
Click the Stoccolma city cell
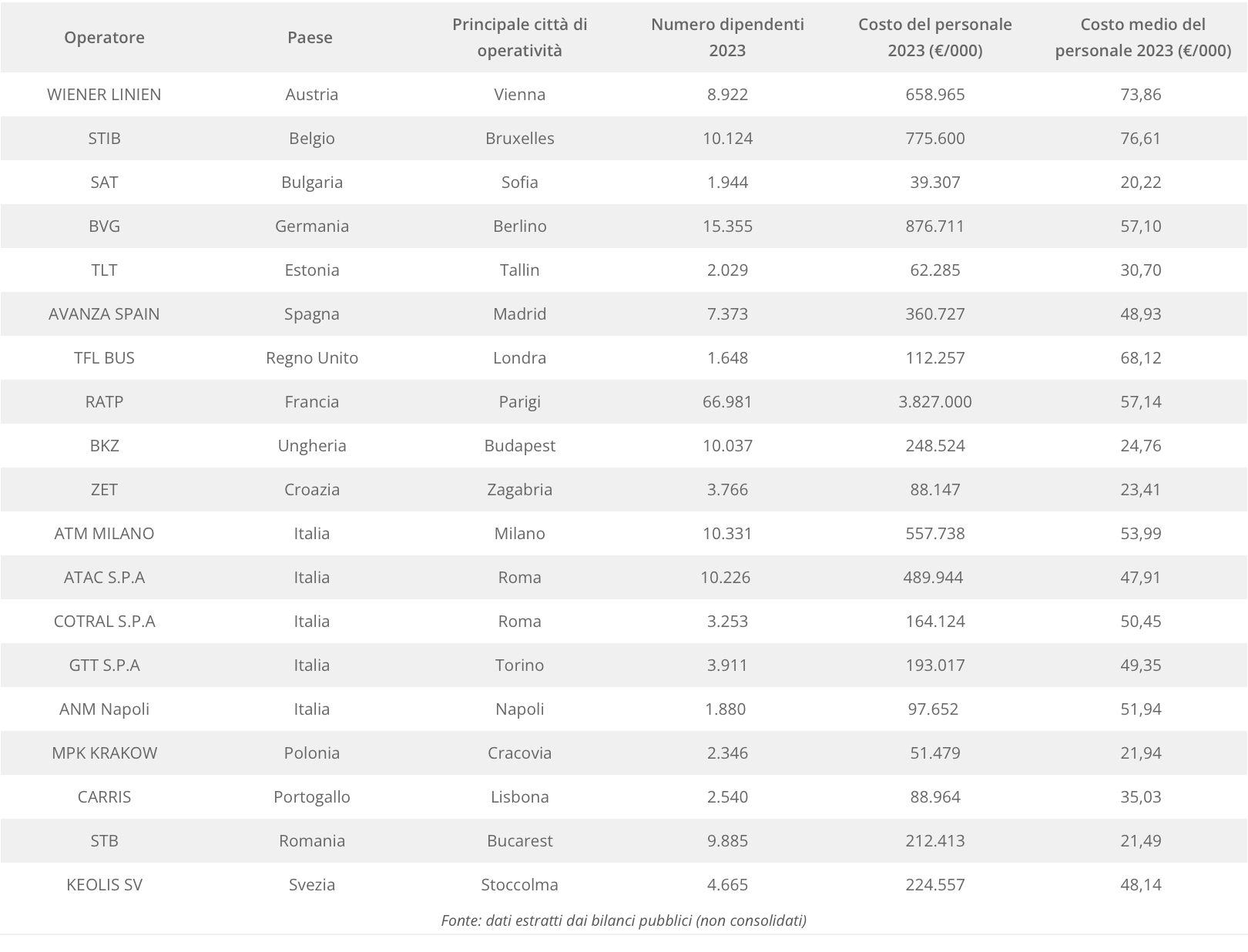point(519,884)
